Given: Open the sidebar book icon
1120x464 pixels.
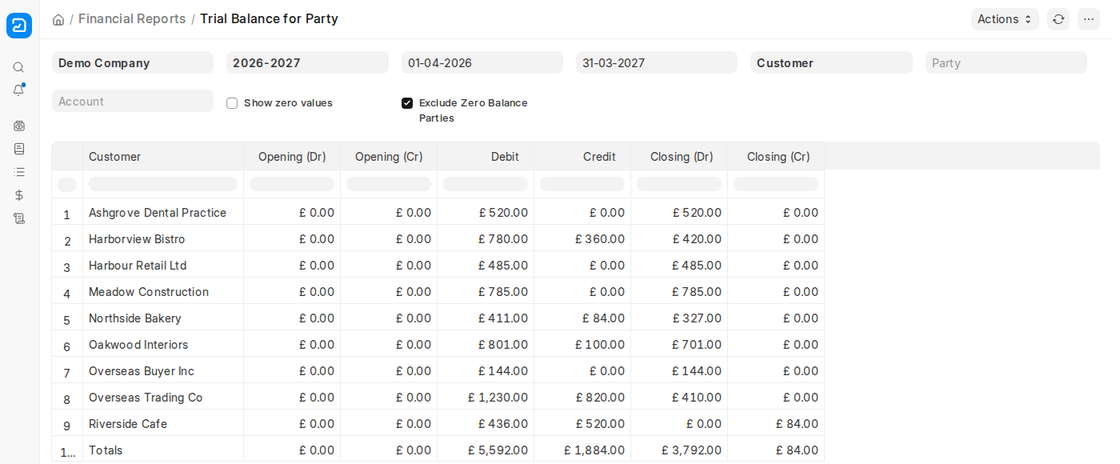Looking at the screenshot, I should (19, 148).
